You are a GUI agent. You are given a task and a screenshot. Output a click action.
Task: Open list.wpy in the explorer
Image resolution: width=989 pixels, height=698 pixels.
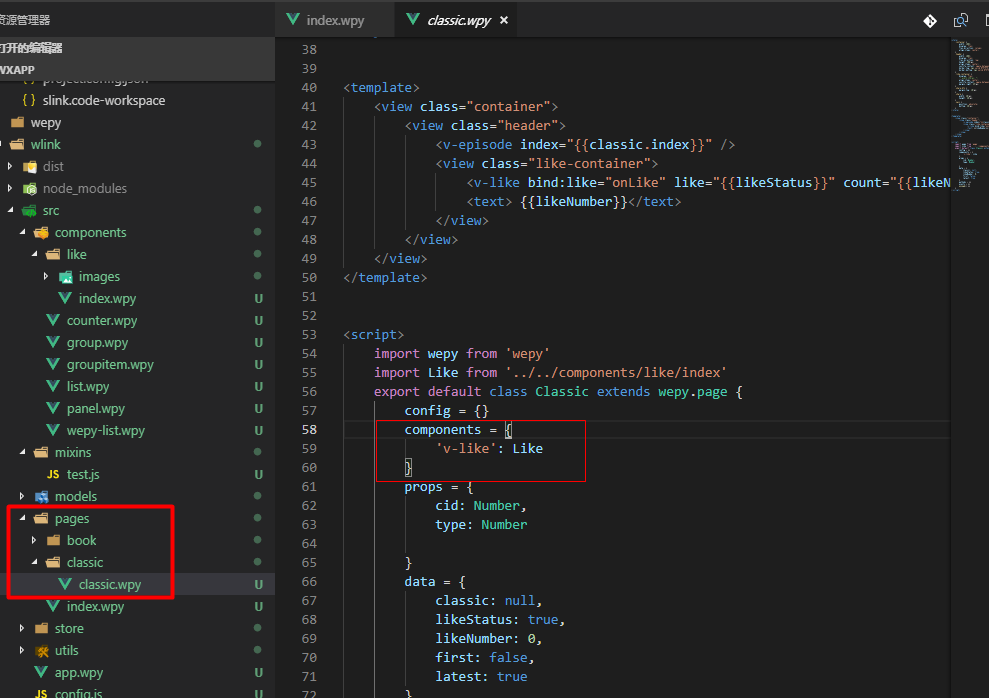tap(88, 387)
